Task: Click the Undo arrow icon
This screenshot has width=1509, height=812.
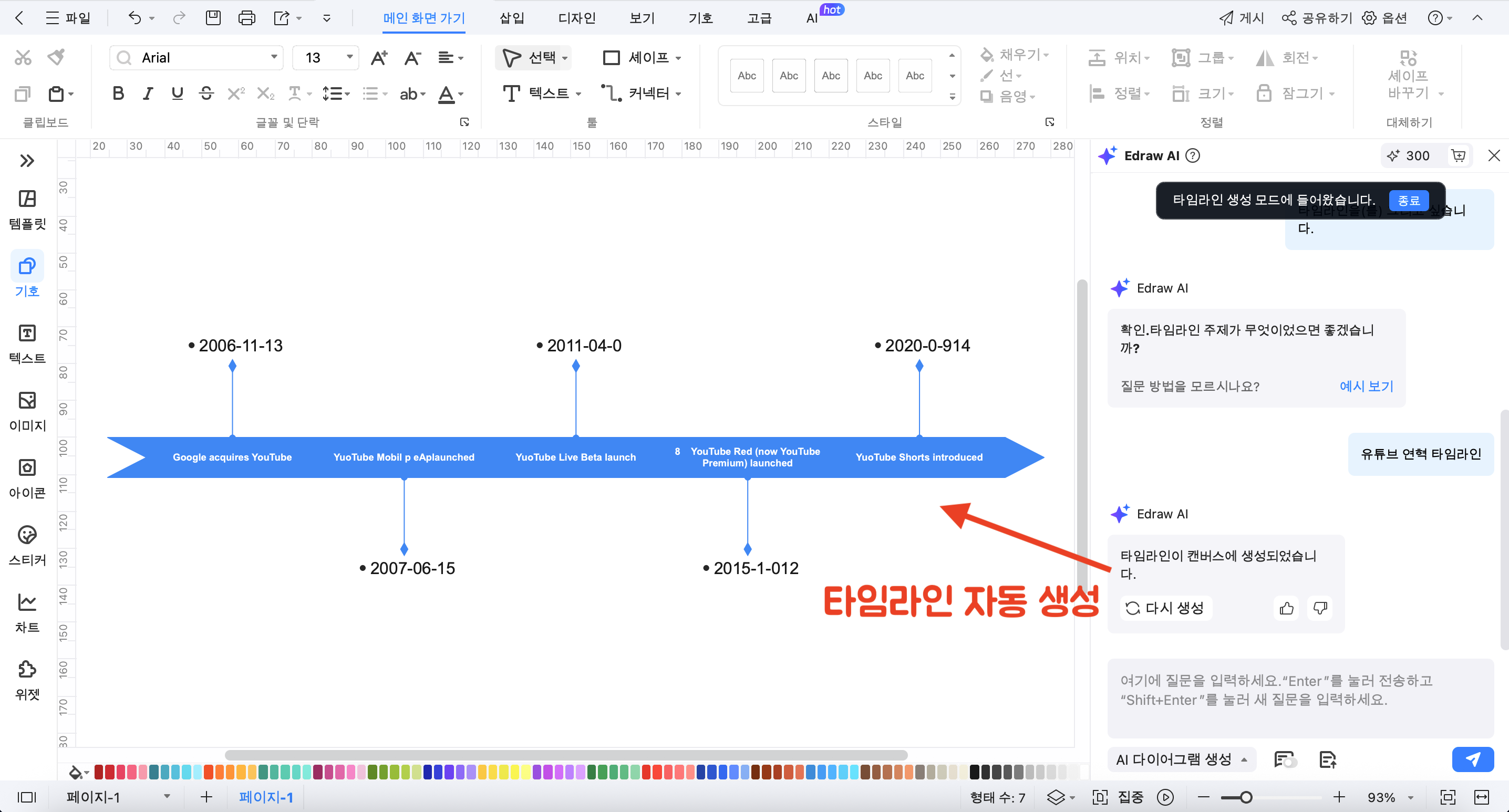Action: tap(135, 18)
